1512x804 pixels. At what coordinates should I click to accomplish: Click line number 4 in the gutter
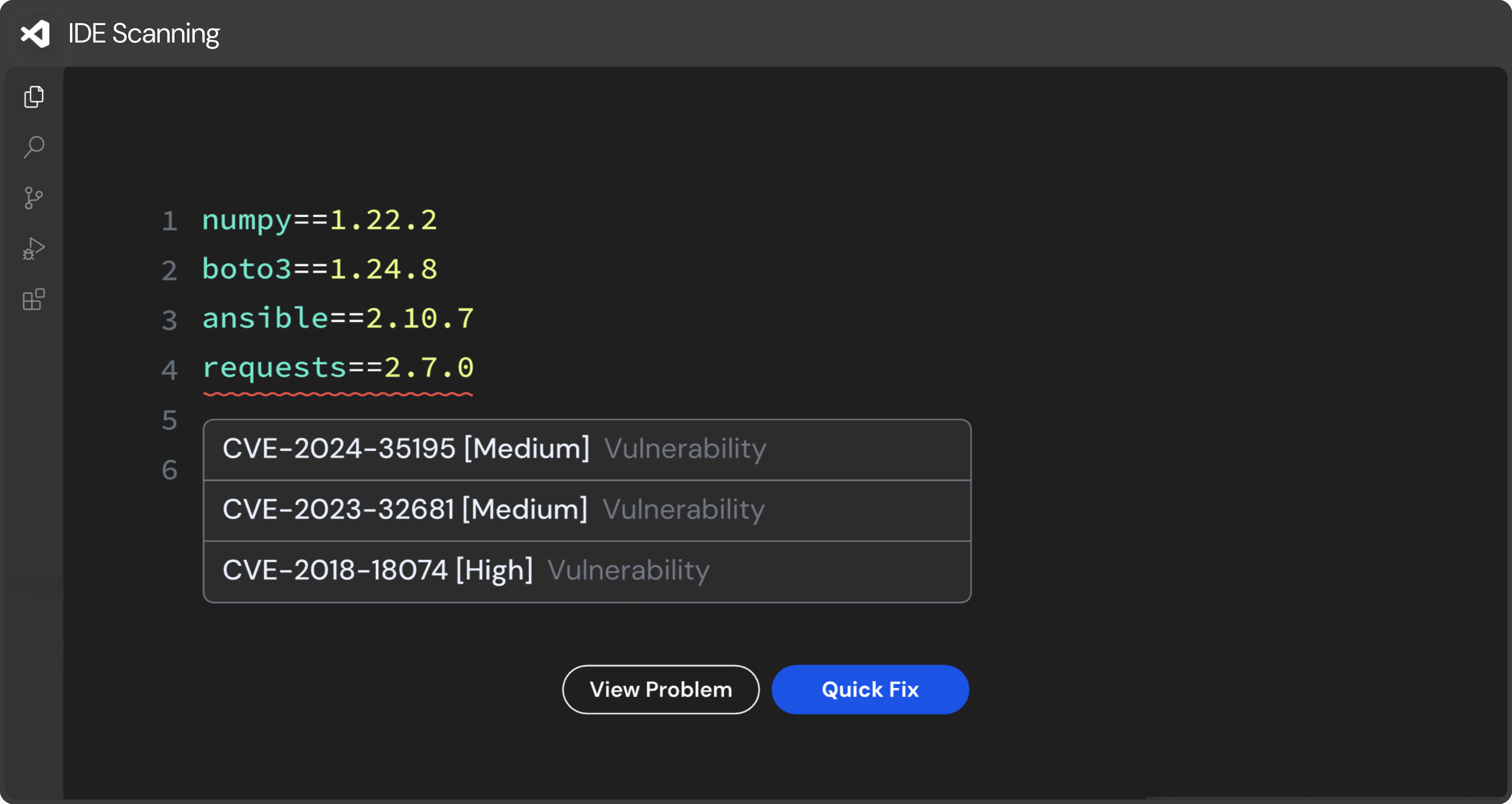(x=170, y=370)
